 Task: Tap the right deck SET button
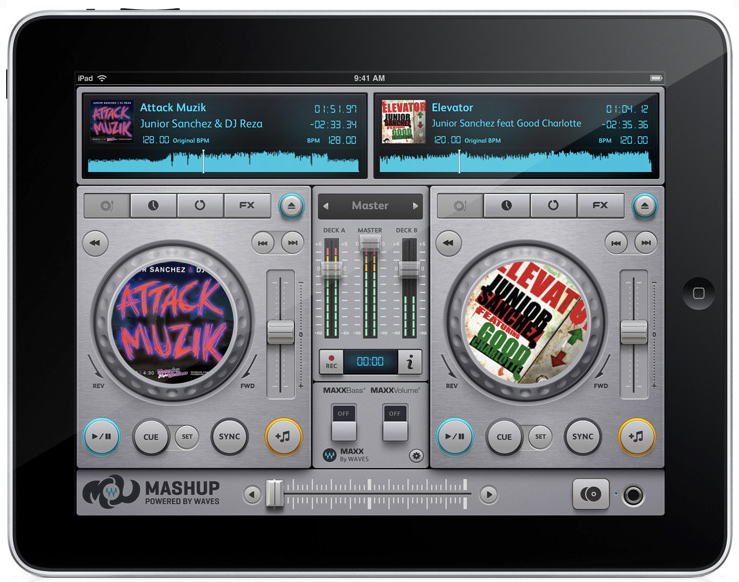pos(540,437)
